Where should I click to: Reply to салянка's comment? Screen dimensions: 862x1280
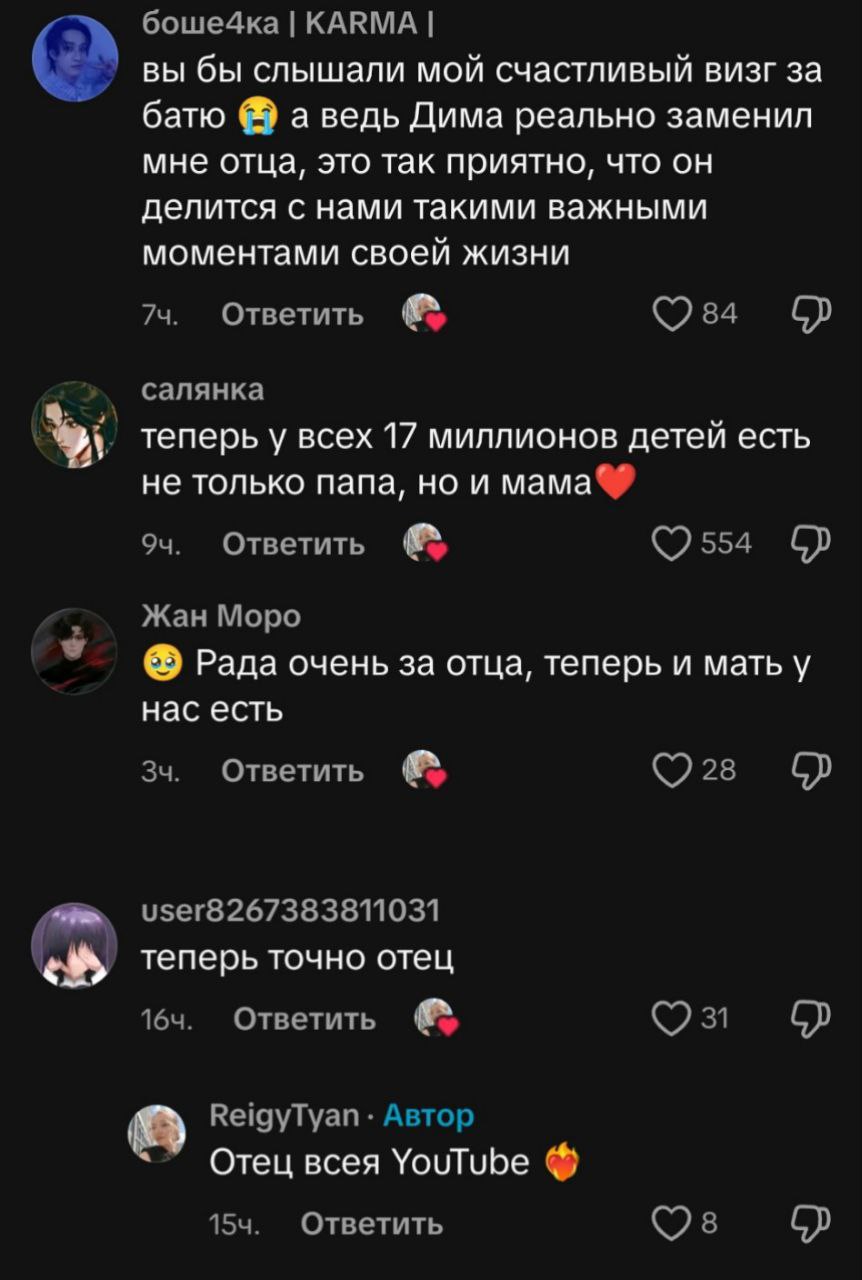(x=292, y=544)
